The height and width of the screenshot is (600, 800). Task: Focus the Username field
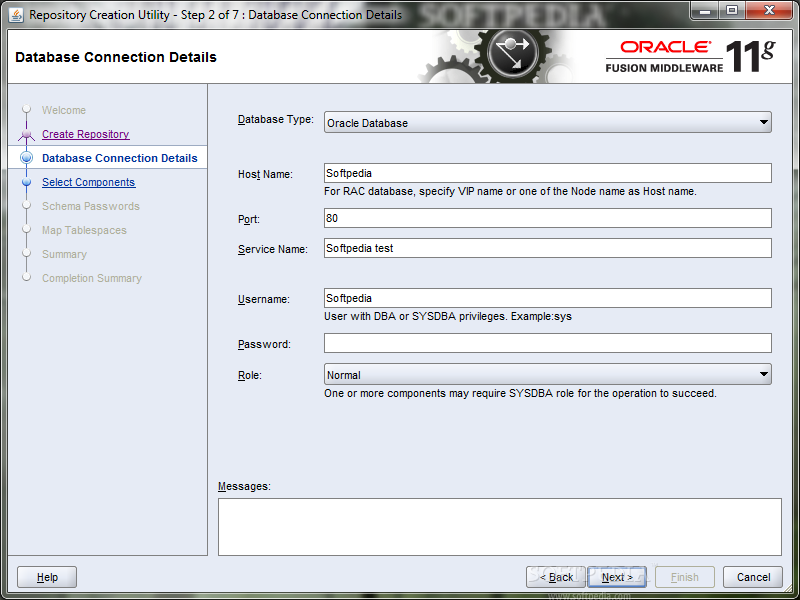547,298
